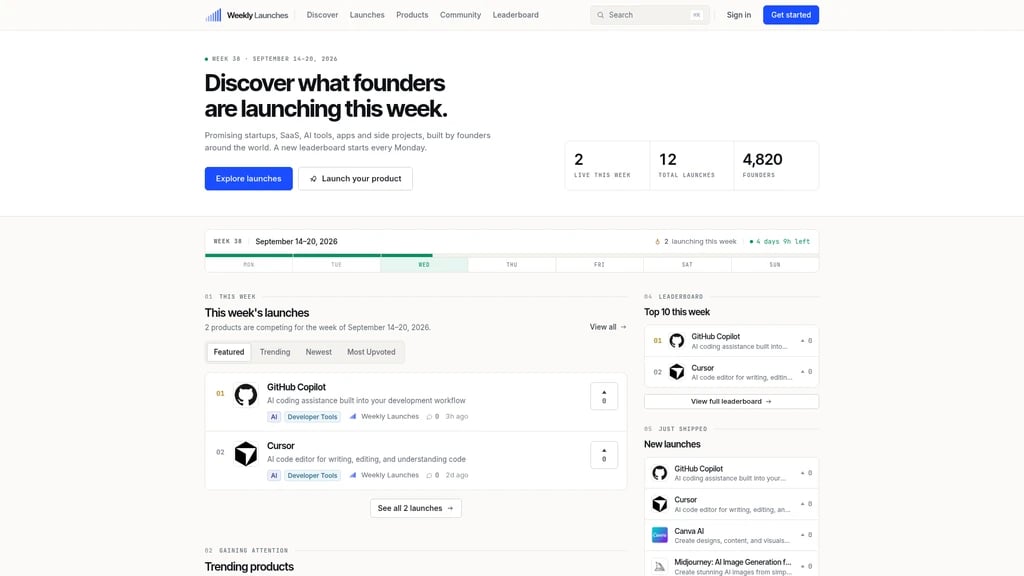Switch to the Newest tab
This screenshot has width=1024, height=576.
(x=319, y=352)
